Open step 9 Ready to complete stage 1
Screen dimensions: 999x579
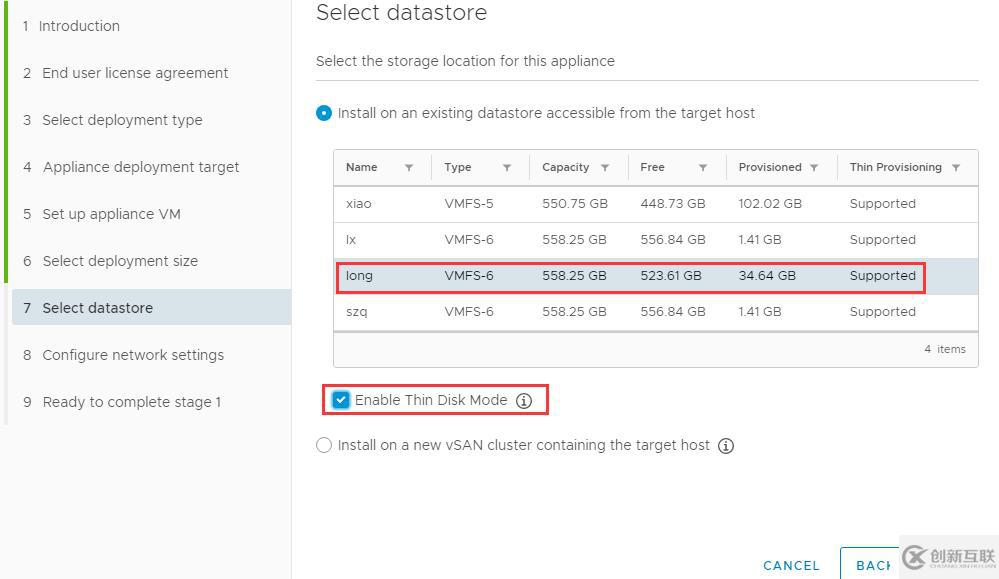pos(122,402)
